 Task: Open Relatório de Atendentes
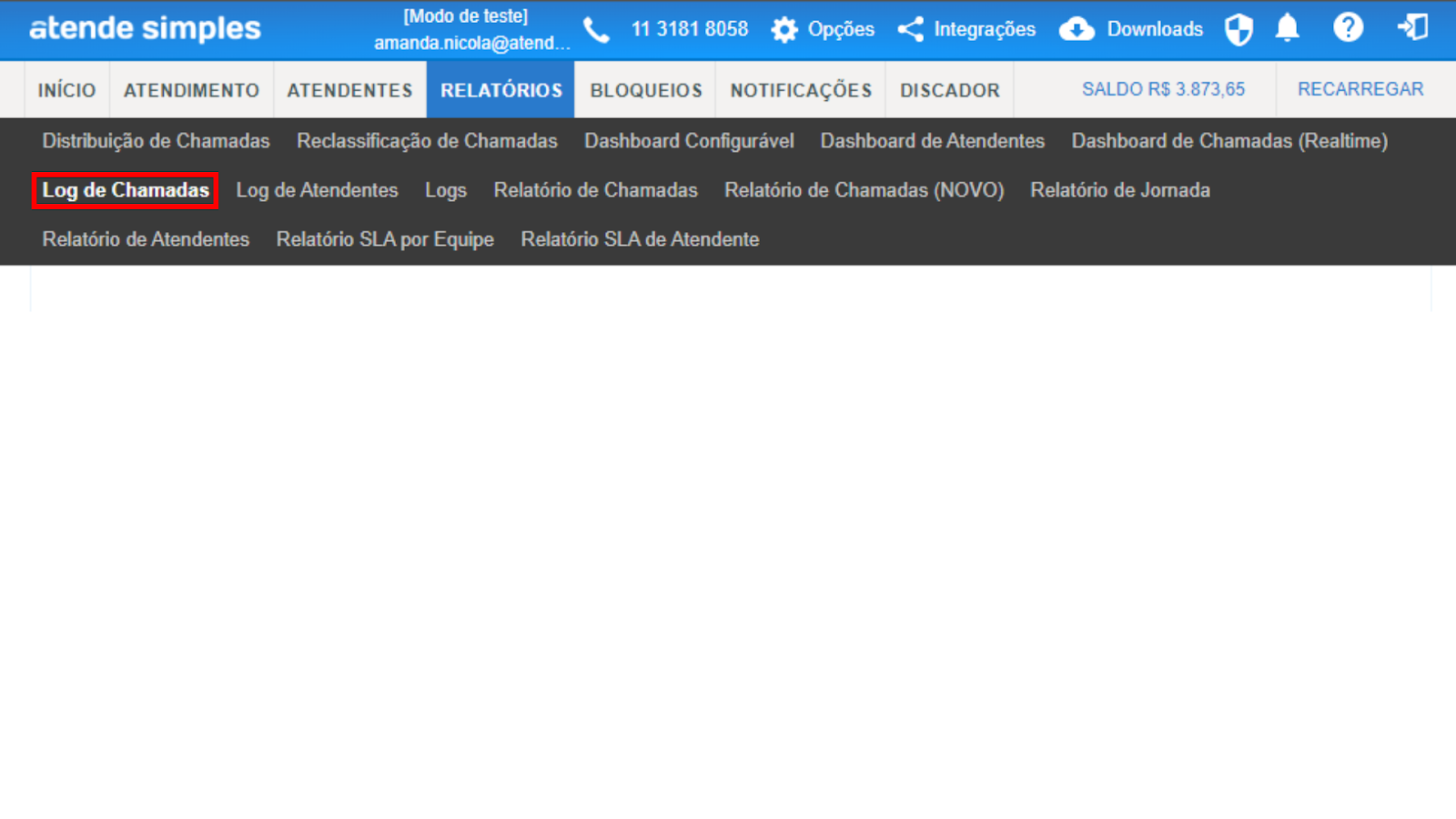click(x=146, y=239)
